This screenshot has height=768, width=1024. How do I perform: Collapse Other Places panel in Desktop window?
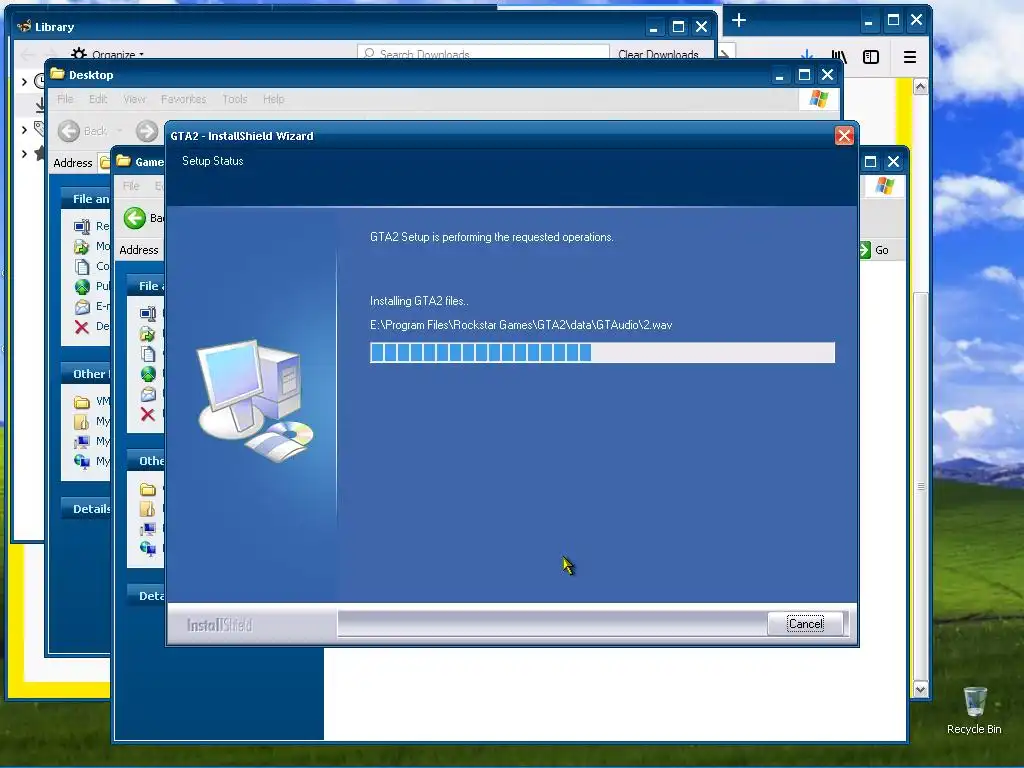[86, 374]
